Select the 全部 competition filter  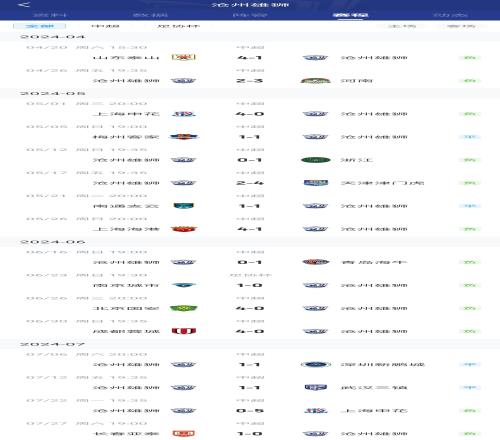pyautogui.click(x=39, y=26)
